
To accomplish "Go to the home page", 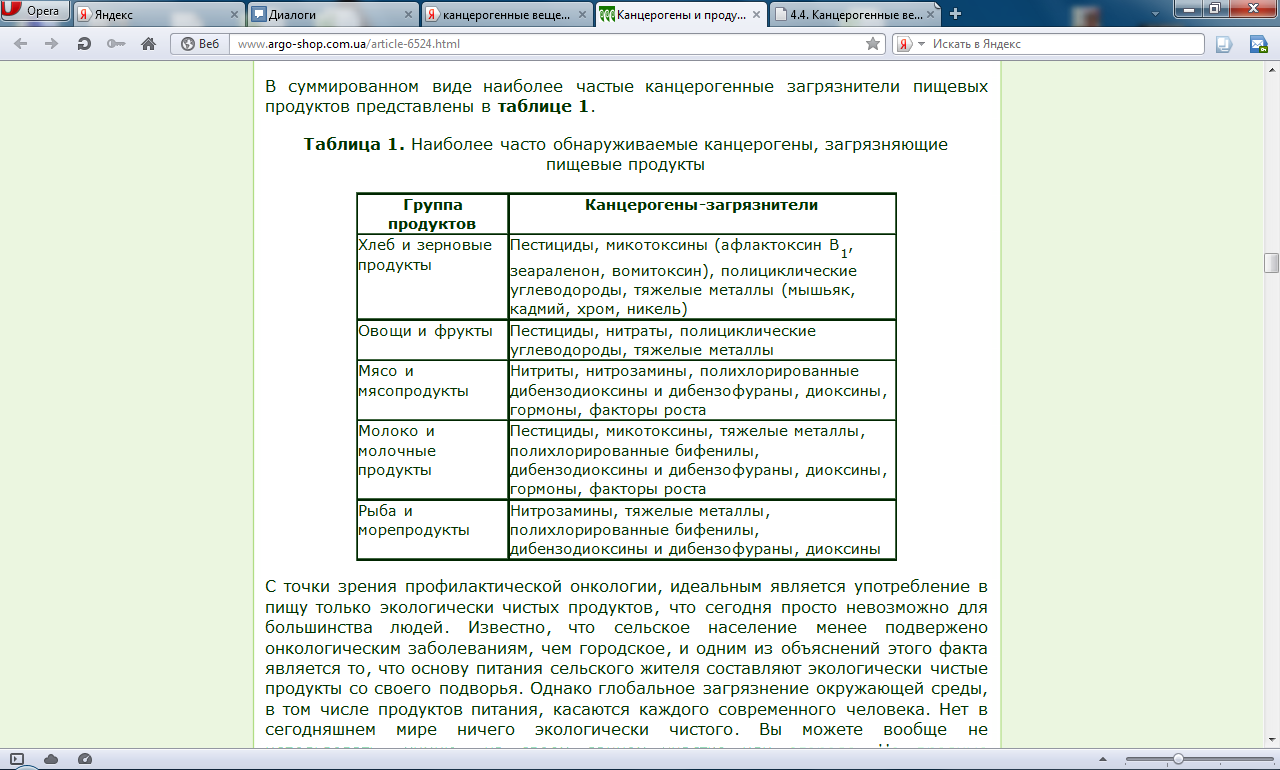I will tap(148, 44).
